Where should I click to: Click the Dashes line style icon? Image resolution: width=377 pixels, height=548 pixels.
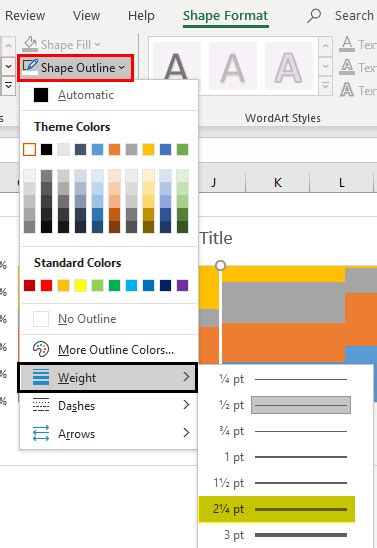coord(41,405)
